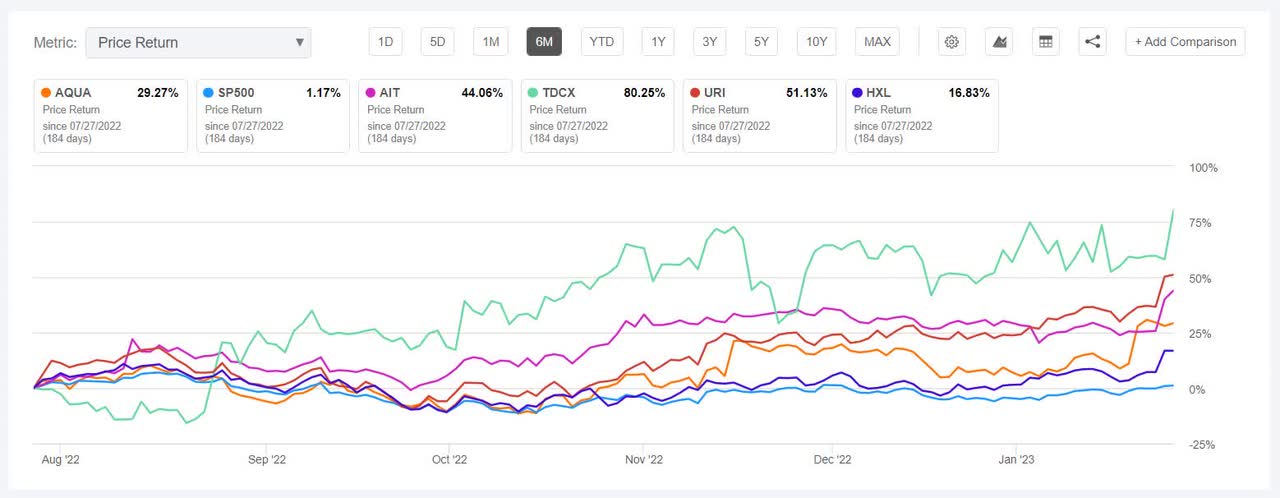1280x498 pixels.
Task: Click the URI red legend dot
Action: [696, 93]
